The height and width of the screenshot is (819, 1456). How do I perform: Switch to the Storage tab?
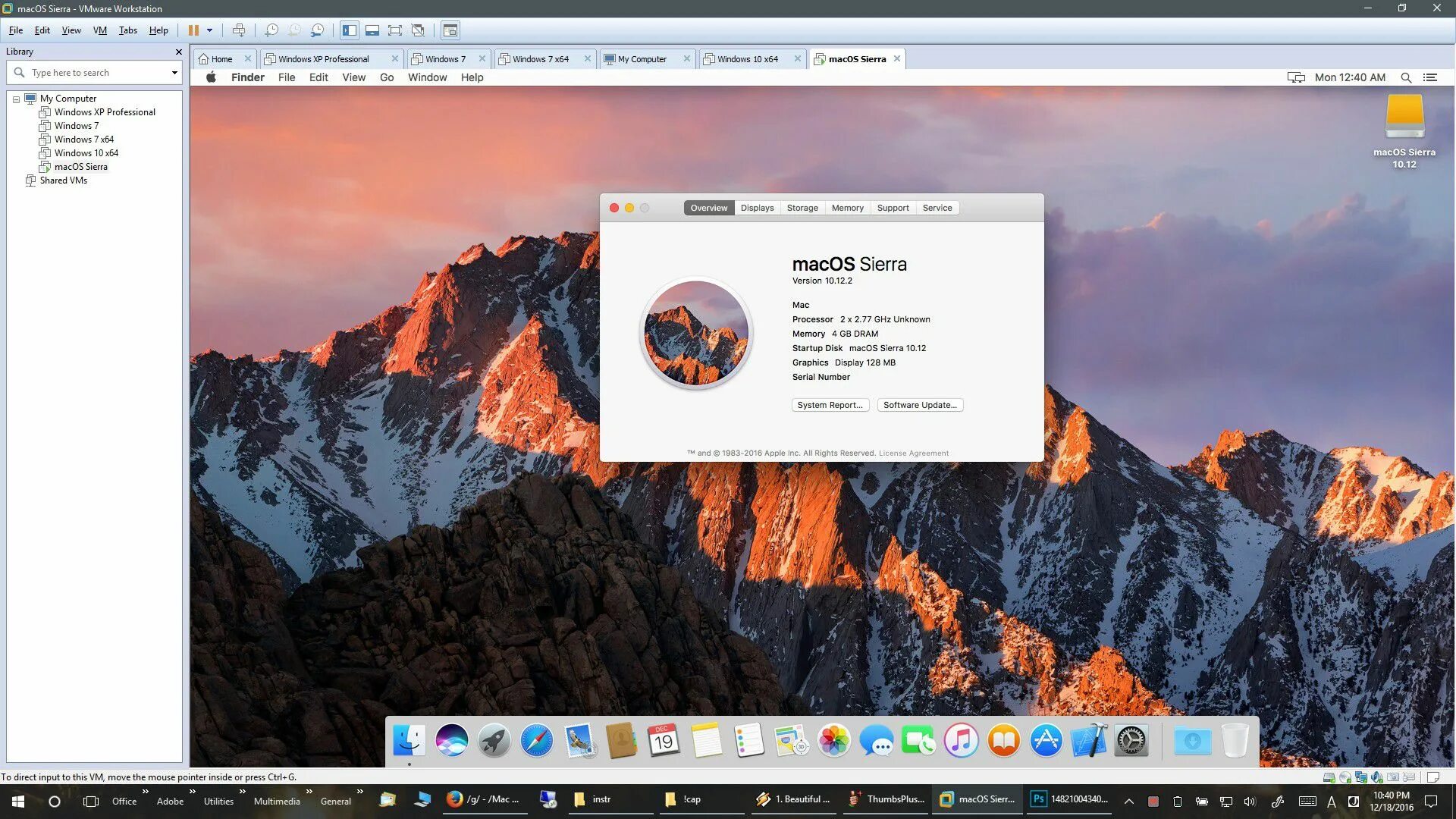[x=802, y=208]
